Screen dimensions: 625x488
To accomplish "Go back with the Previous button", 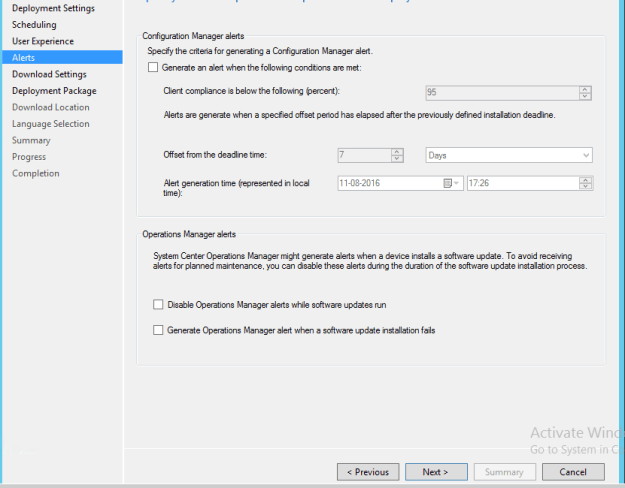I will tap(368, 472).
